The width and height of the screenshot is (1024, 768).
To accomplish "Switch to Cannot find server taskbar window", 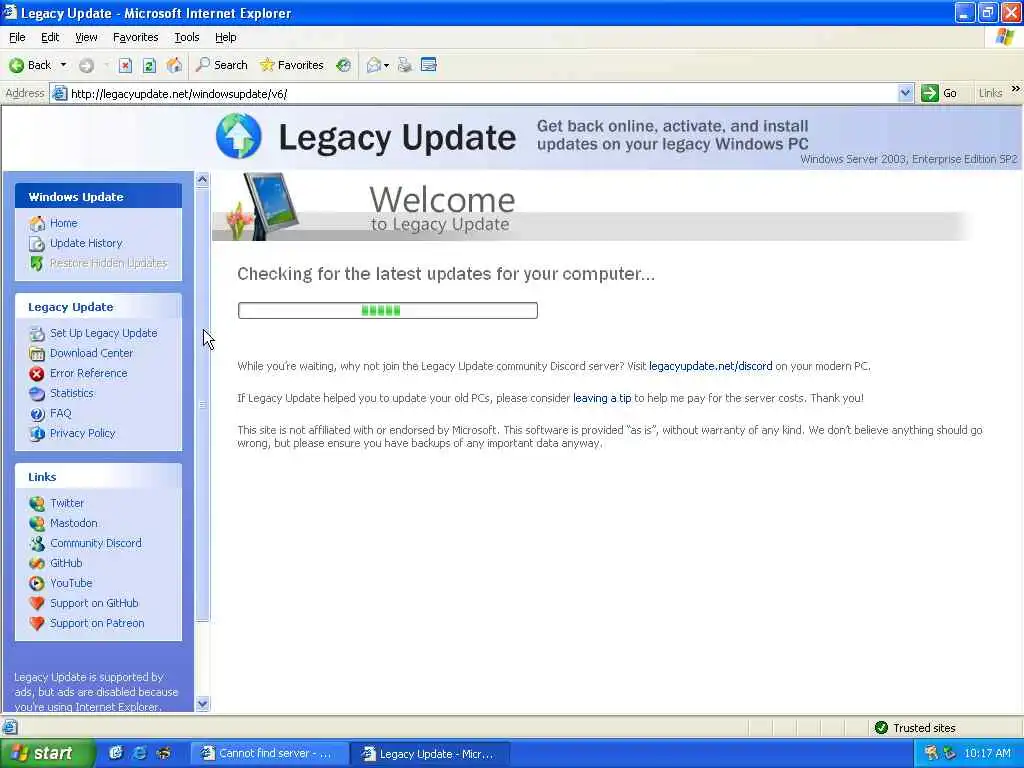I will point(268,754).
